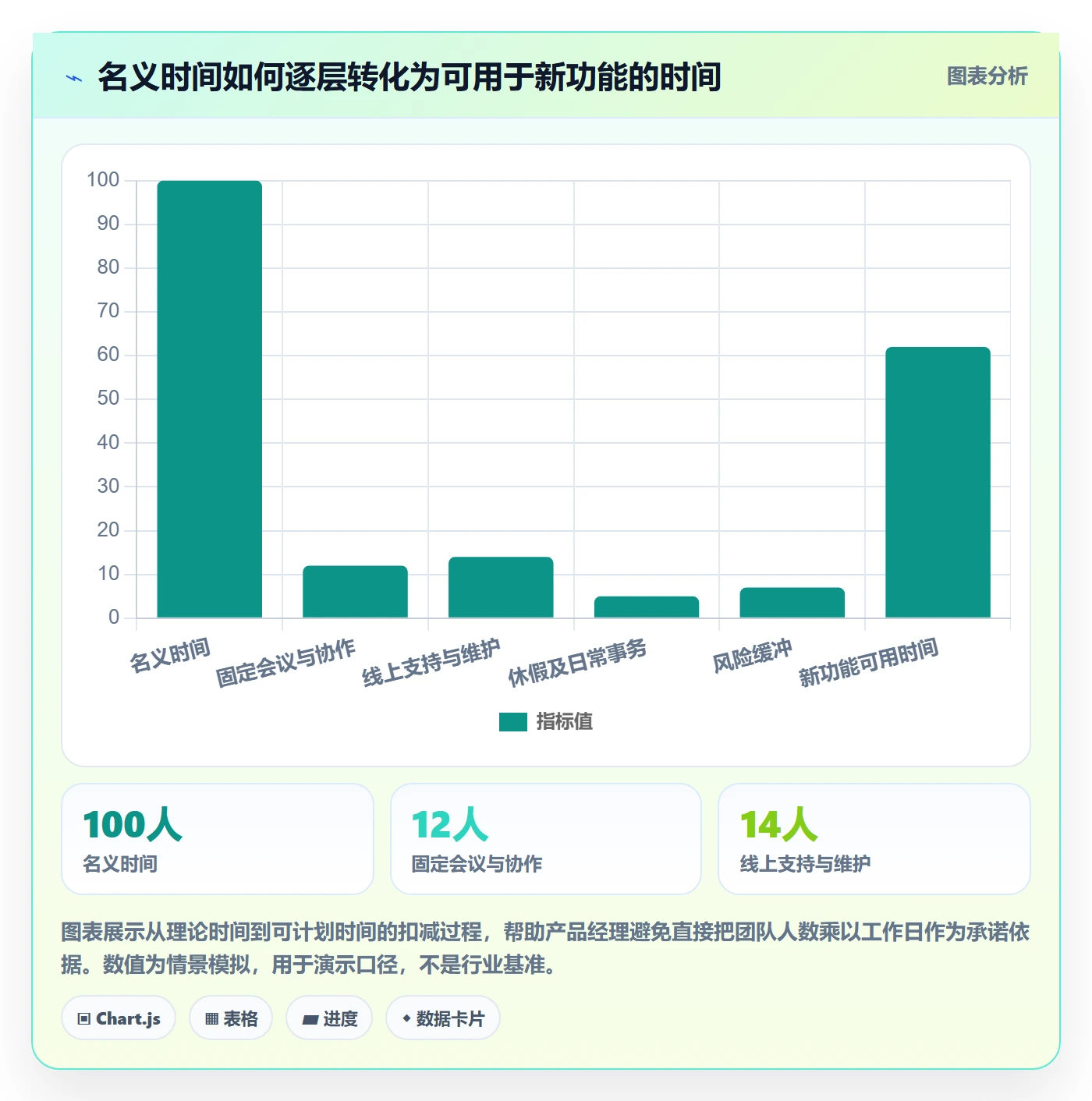The height and width of the screenshot is (1101, 1092).
Task: Click the 50 y-axis tick label
Action: click(108, 398)
